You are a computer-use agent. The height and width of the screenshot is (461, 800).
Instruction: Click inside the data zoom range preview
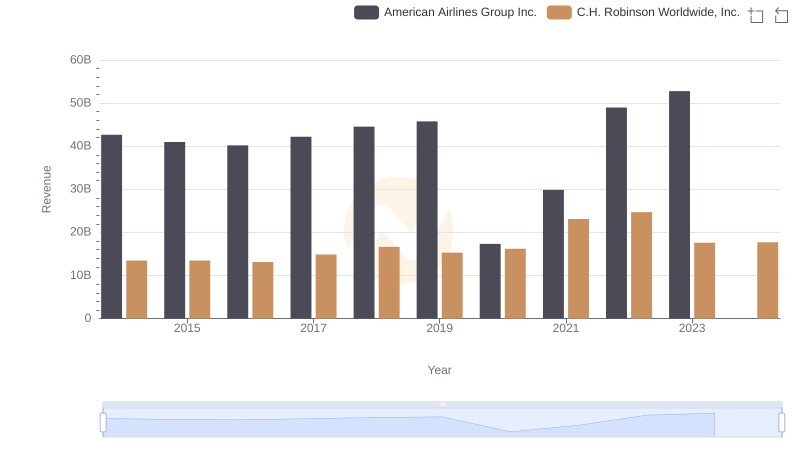442,423
